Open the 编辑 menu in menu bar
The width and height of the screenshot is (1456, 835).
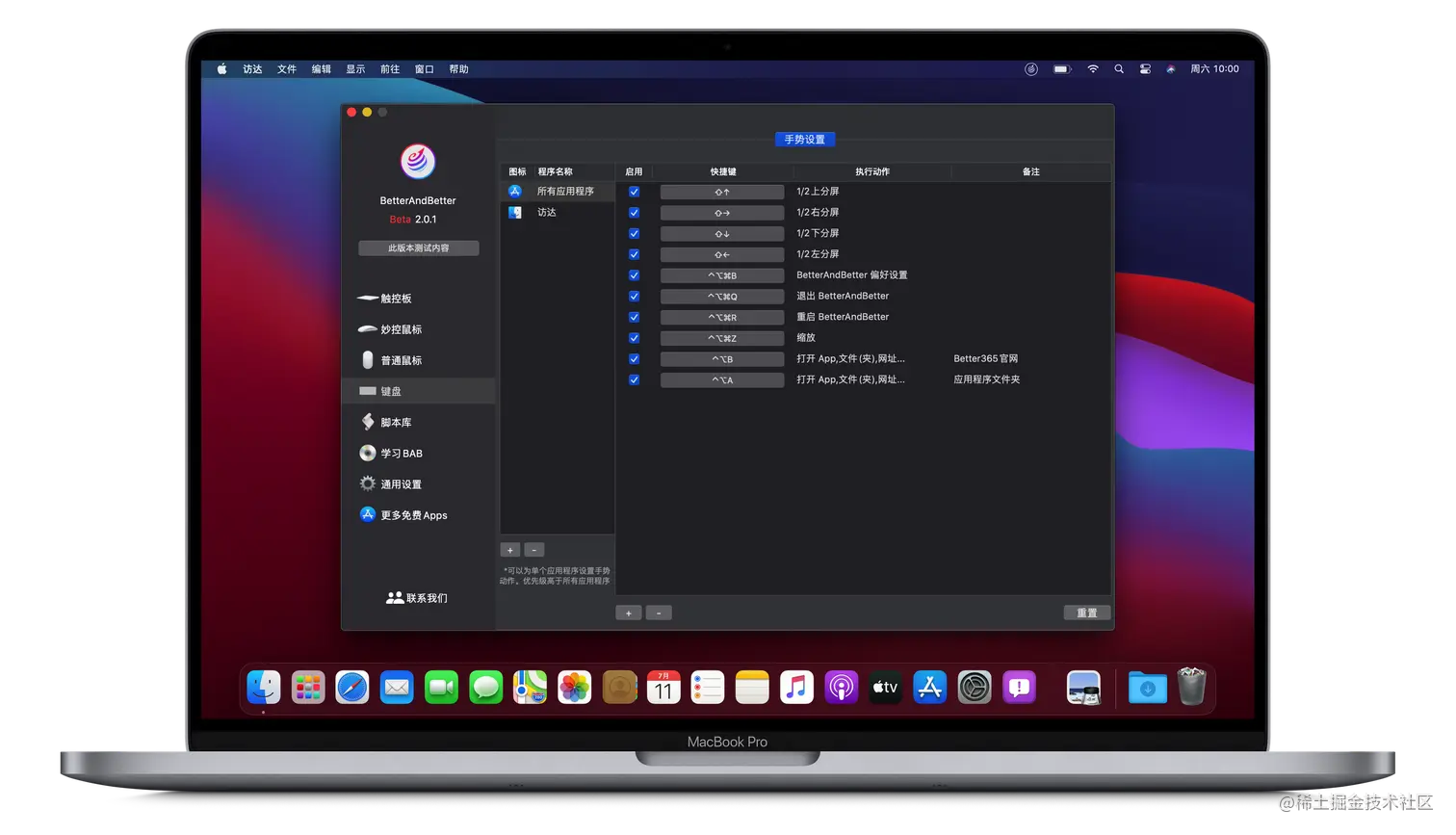[322, 69]
